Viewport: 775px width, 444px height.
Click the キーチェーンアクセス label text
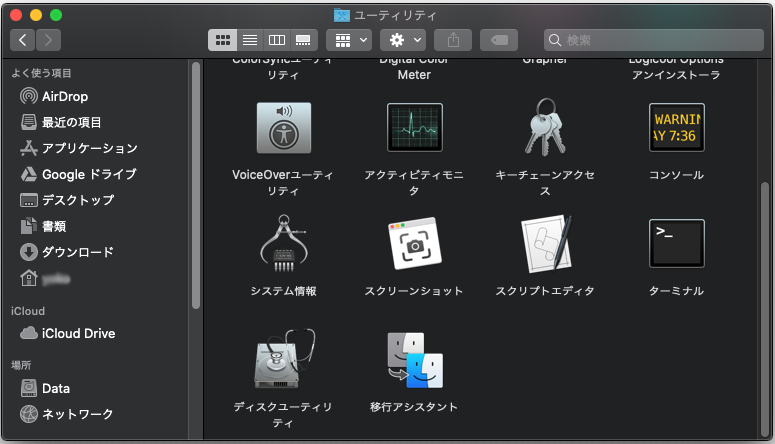tap(545, 182)
